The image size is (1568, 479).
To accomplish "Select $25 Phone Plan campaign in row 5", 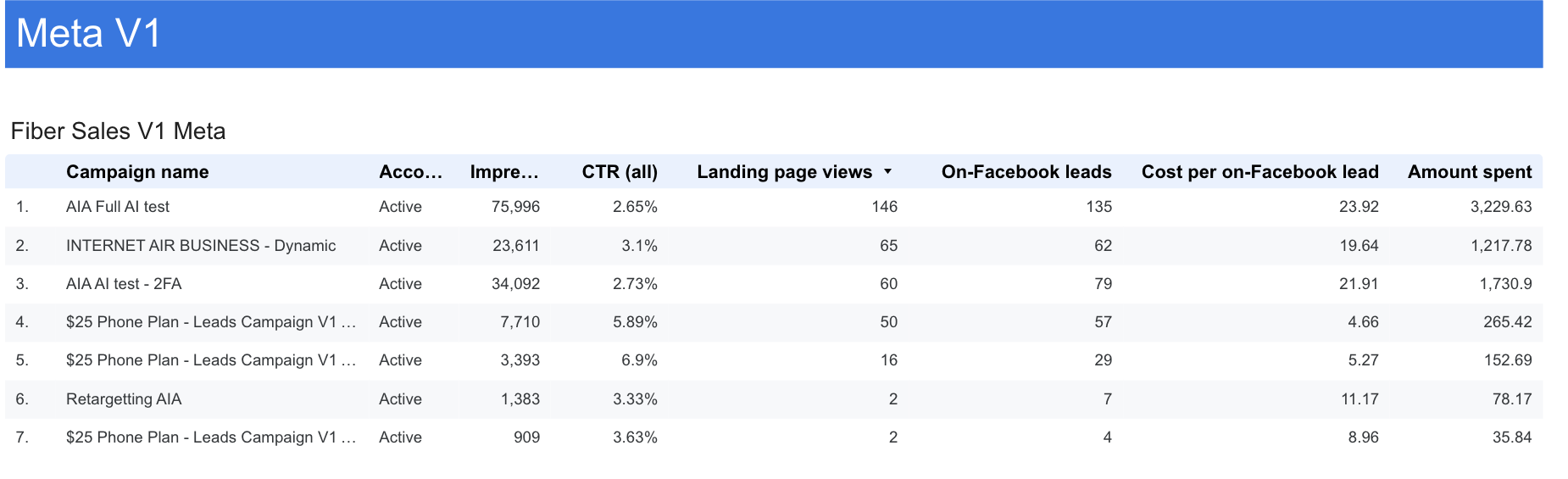I will pos(211,360).
